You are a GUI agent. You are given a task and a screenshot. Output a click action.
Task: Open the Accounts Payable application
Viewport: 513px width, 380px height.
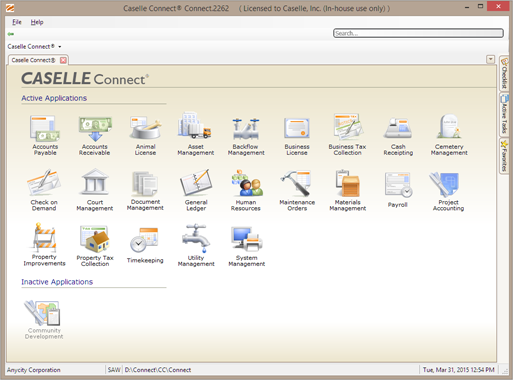45,135
